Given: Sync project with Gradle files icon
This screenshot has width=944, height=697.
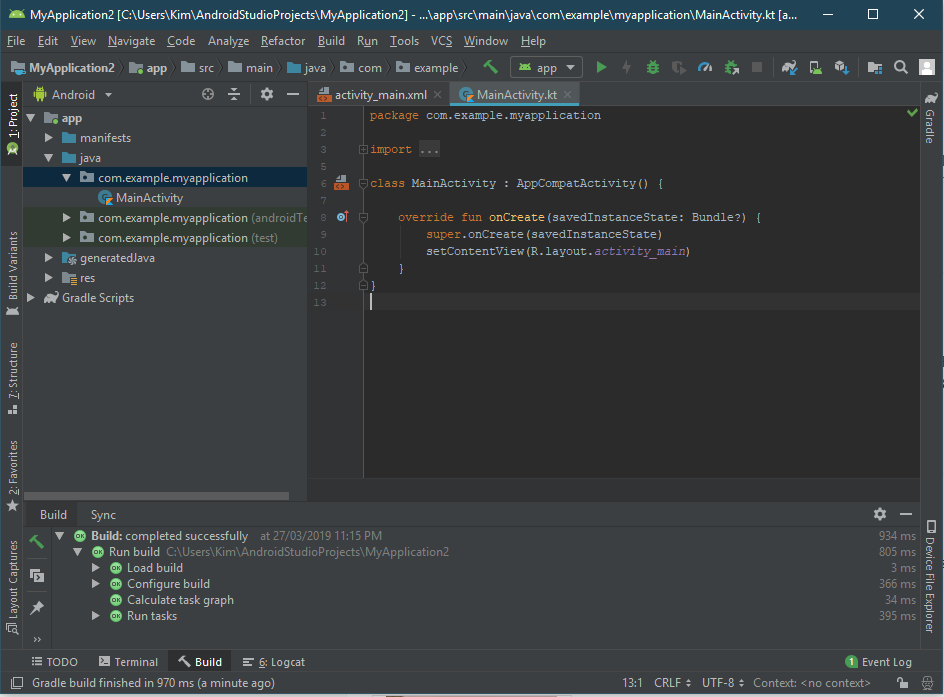Looking at the screenshot, I should tap(789, 67).
